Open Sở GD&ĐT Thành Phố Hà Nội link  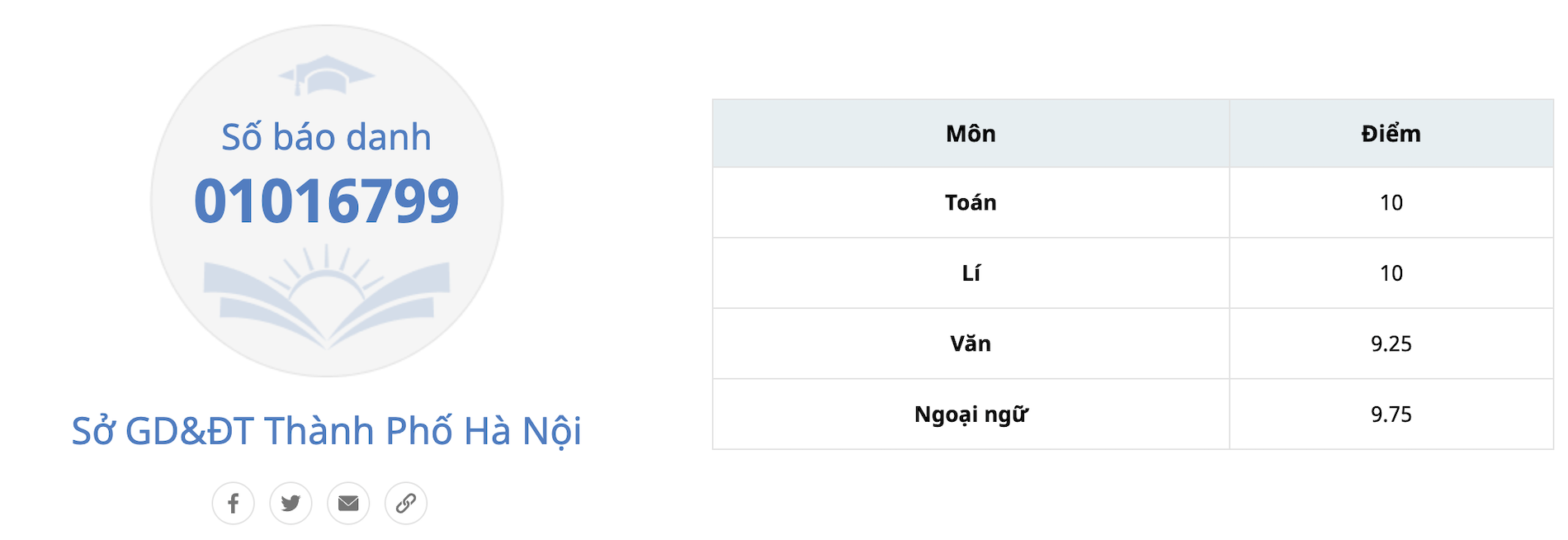pos(326,431)
